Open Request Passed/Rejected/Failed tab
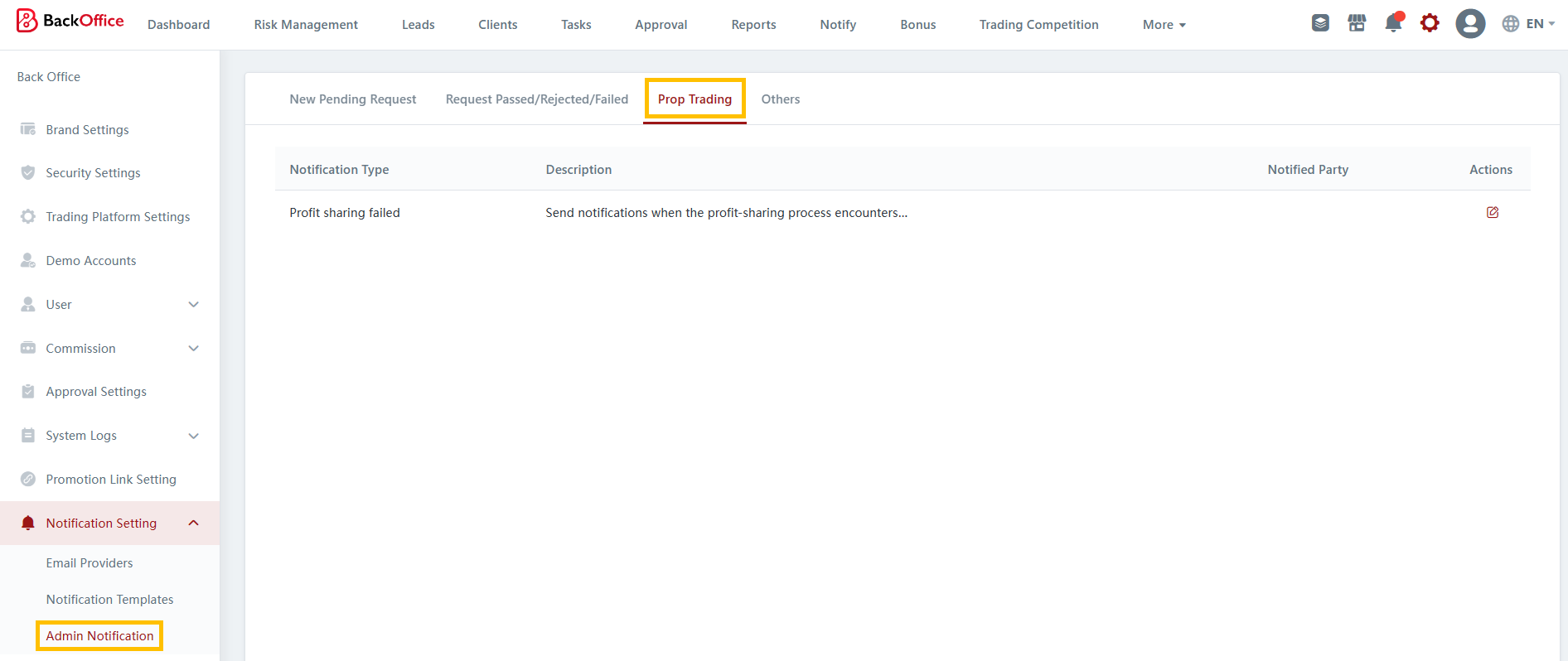Screen dimensions: 1568x661 (536, 99)
